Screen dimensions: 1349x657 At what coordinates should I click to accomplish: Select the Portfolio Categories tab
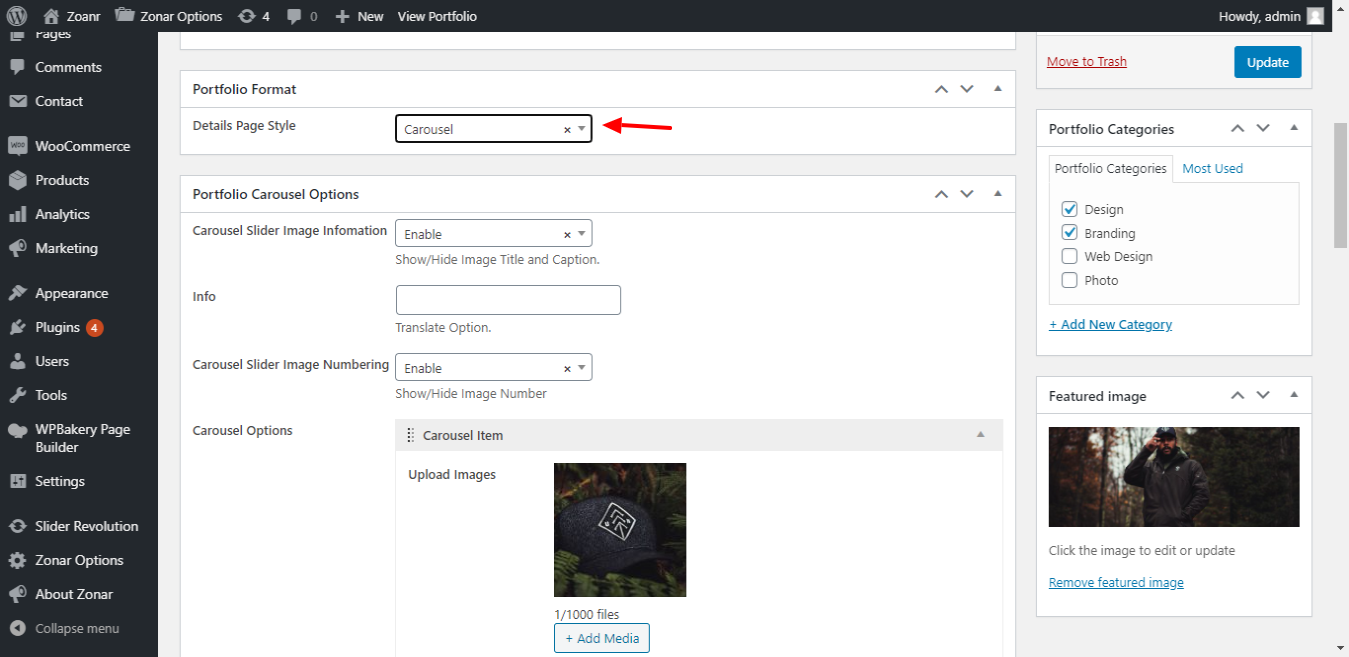(x=1111, y=168)
